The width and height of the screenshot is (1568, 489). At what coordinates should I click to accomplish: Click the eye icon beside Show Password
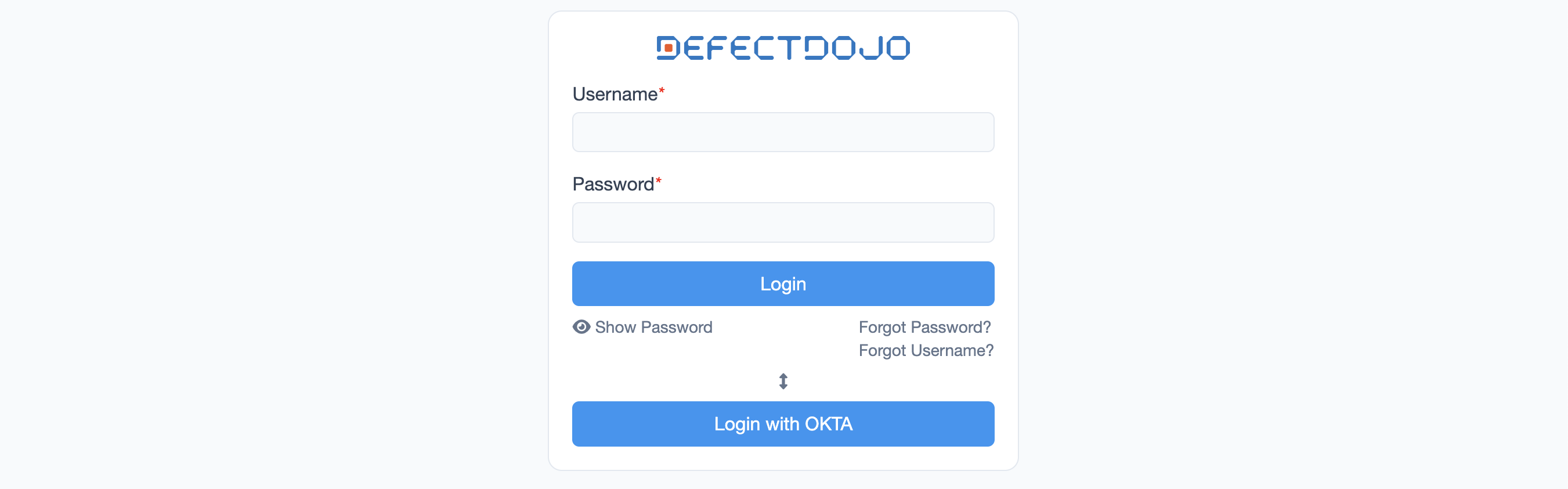[581, 327]
